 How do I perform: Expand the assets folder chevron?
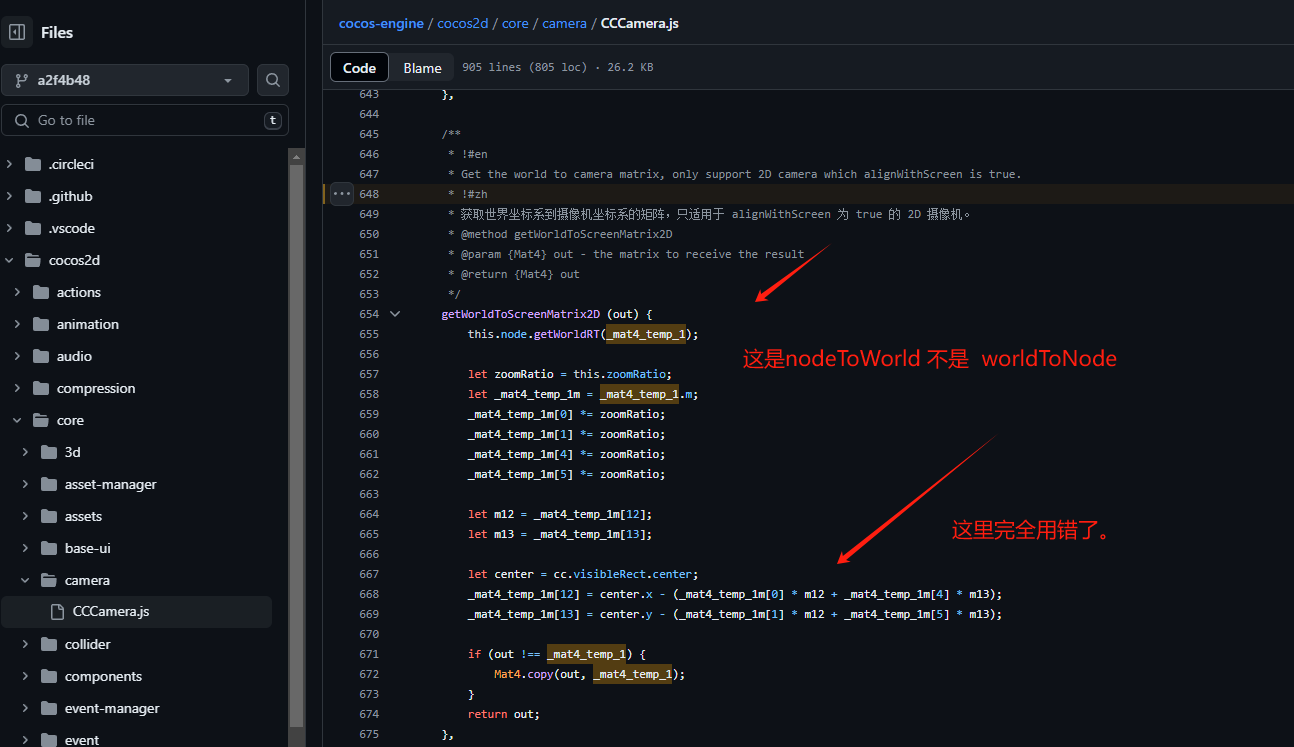pos(26,516)
